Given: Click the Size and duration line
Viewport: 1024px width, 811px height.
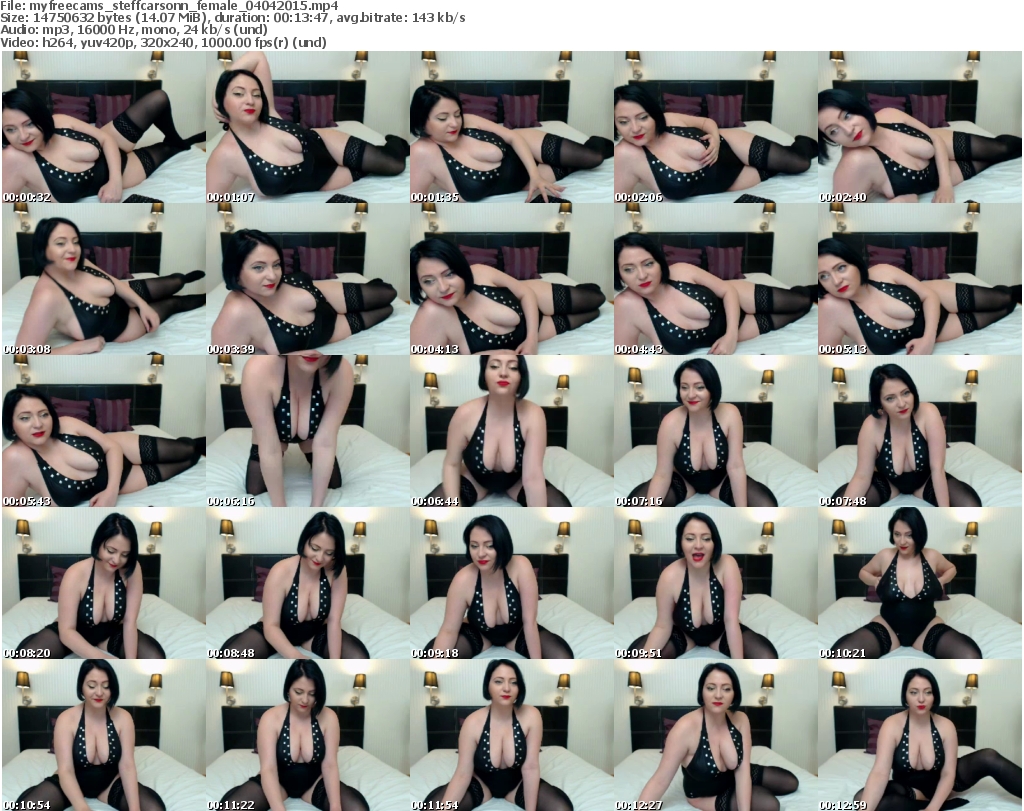Looking at the screenshot, I should pyautogui.click(x=233, y=18).
